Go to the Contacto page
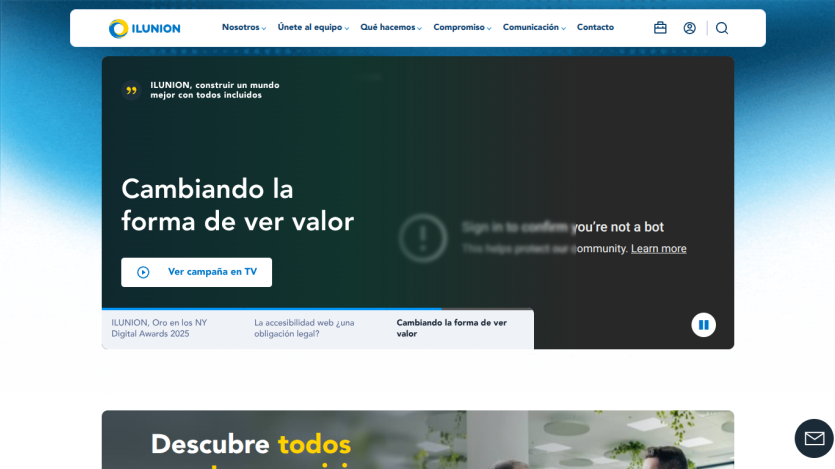 pos(595,27)
